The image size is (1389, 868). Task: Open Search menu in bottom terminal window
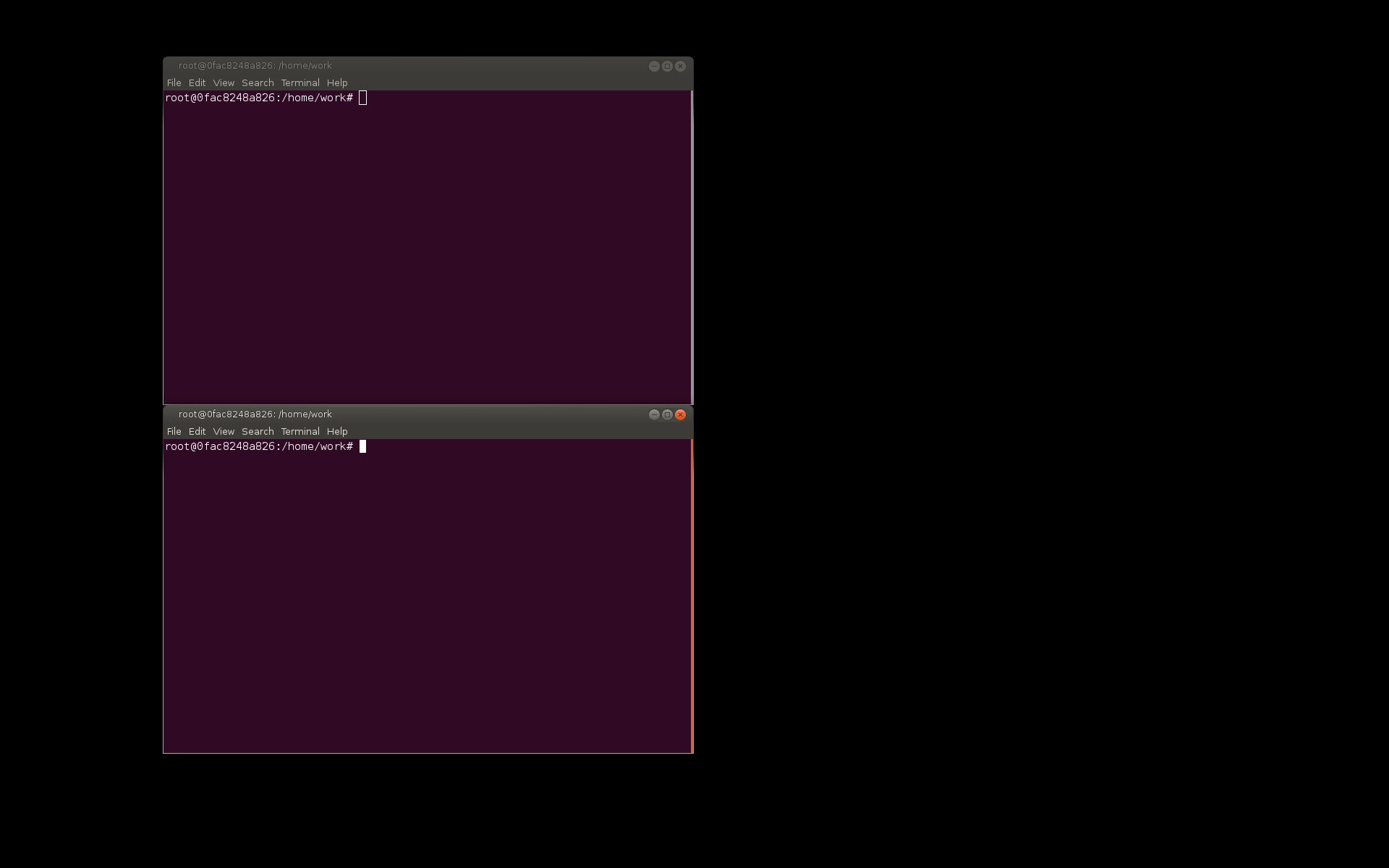click(x=258, y=432)
